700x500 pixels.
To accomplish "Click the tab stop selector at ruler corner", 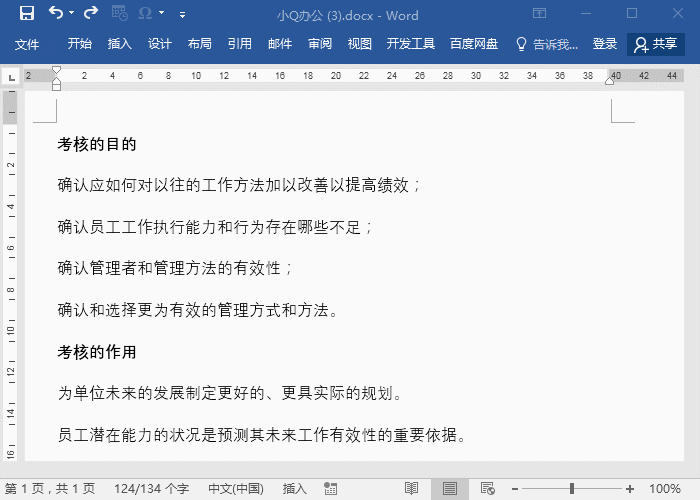I will click(11, 76).
